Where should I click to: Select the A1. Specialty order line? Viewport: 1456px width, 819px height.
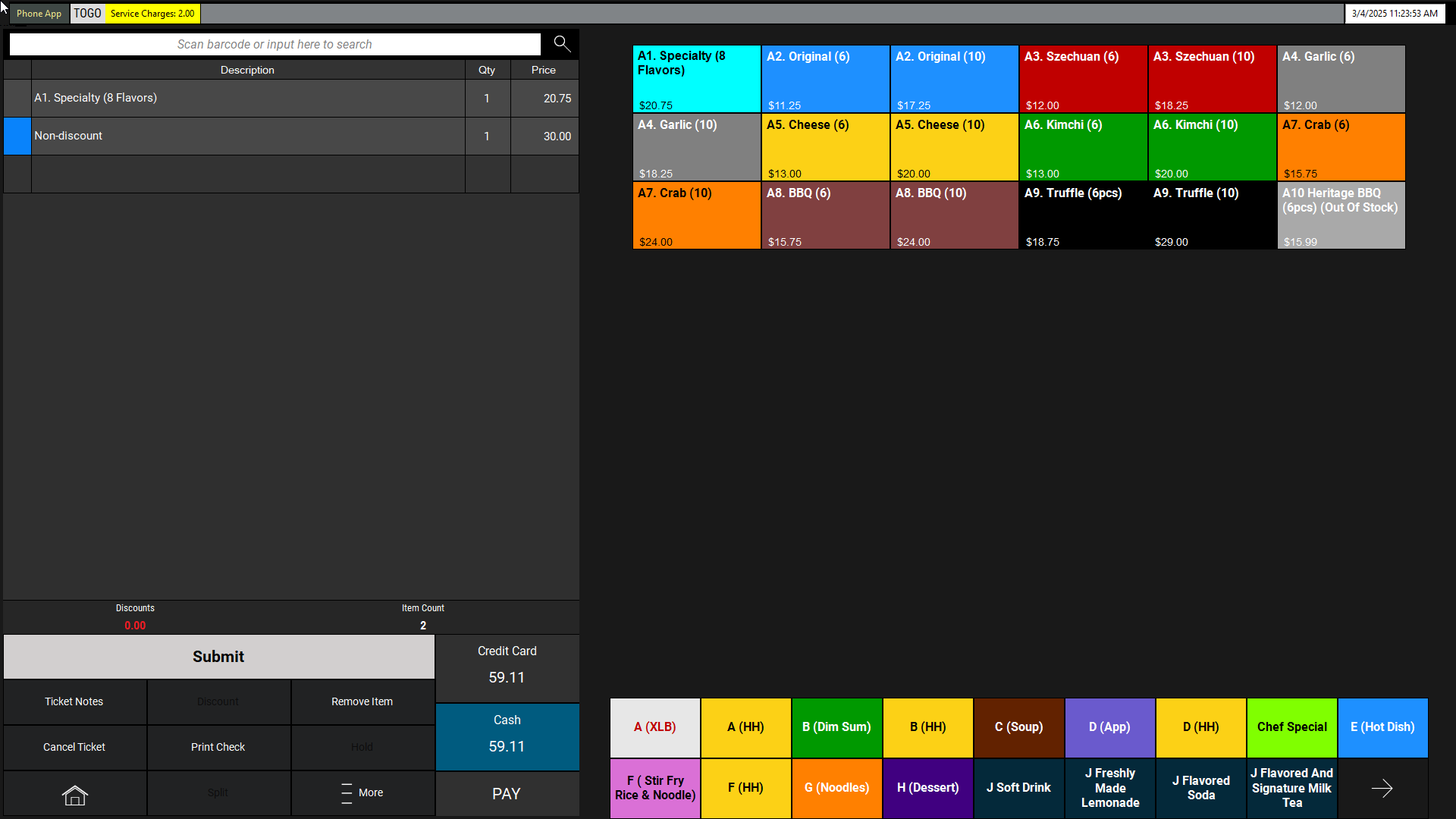pos(247,99)
